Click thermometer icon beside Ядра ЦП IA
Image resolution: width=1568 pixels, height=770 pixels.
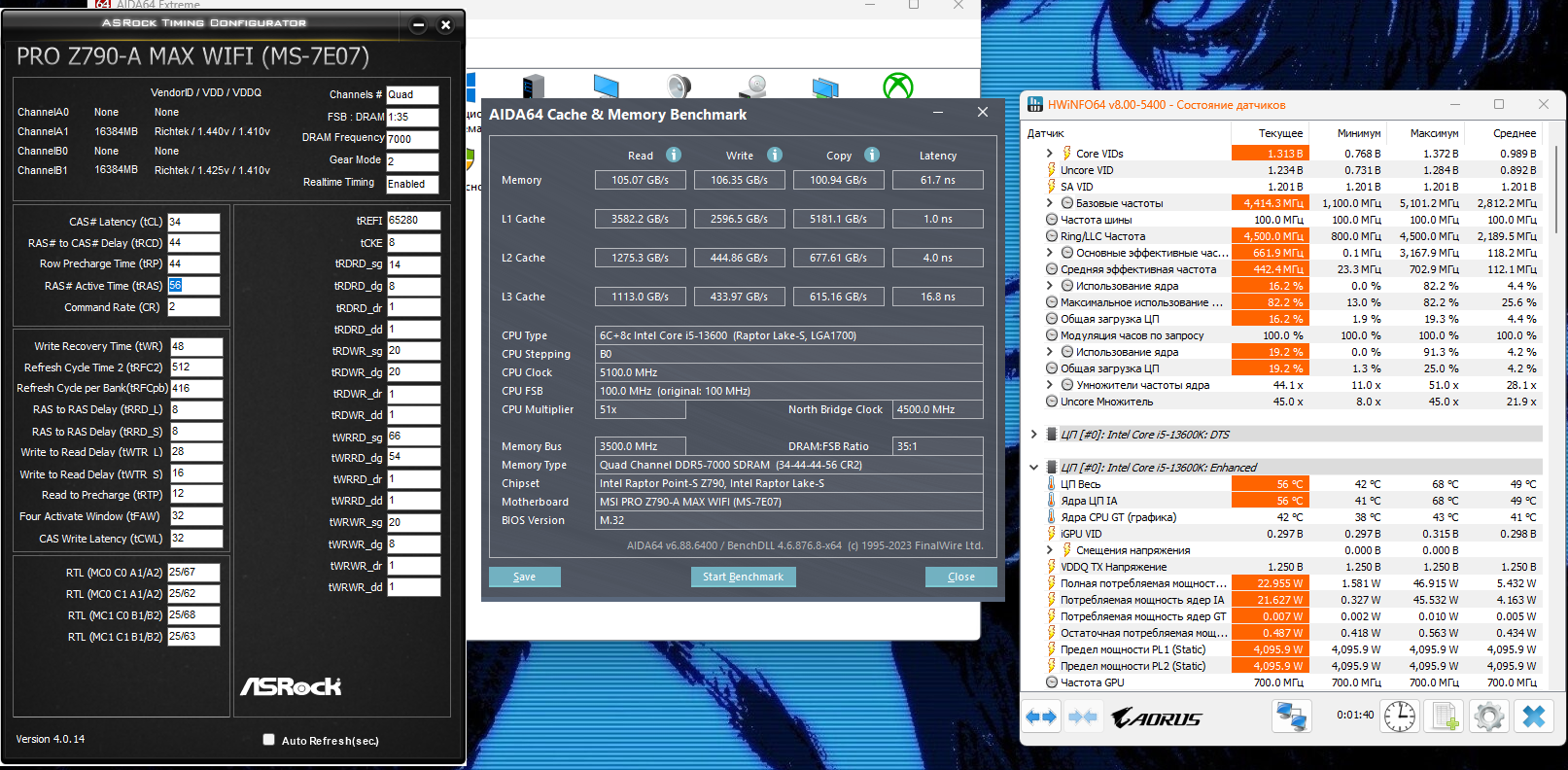tap(1051, 501)
